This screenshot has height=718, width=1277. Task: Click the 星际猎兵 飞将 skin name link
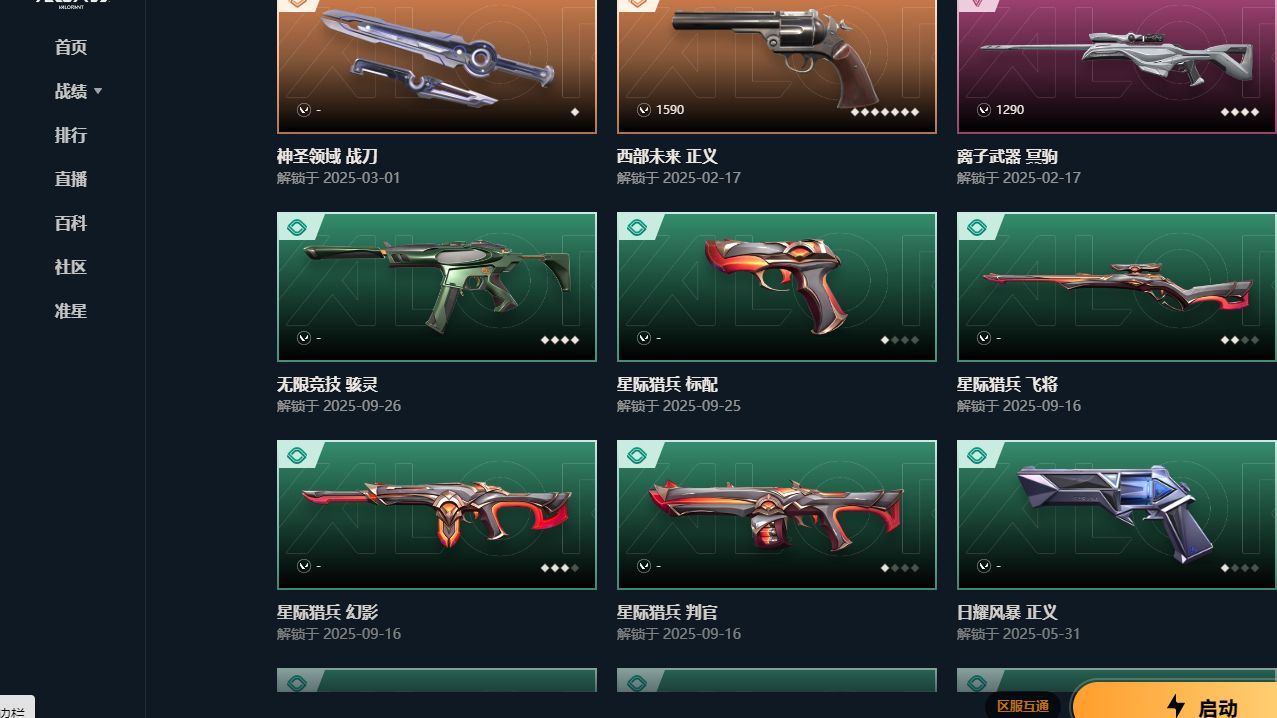point(1007,384)
